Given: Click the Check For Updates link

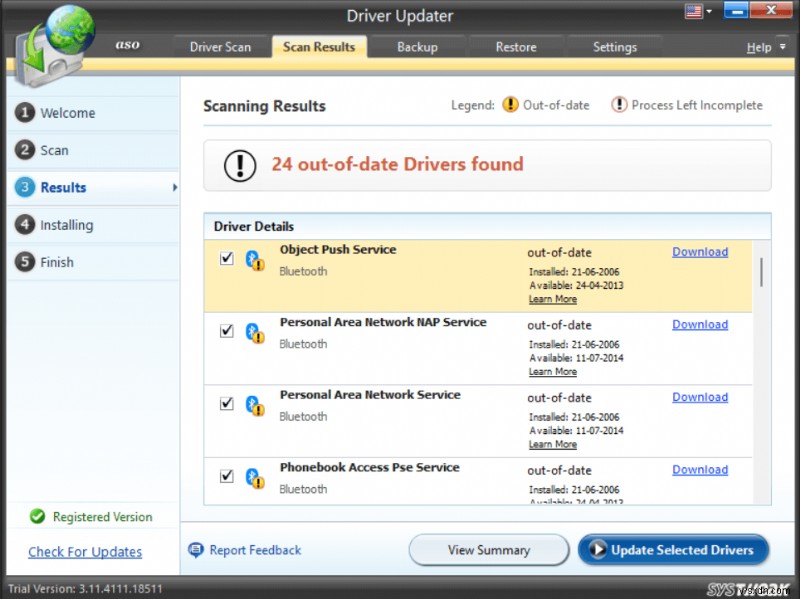Looking at the screenshot, I should (85, 552).
